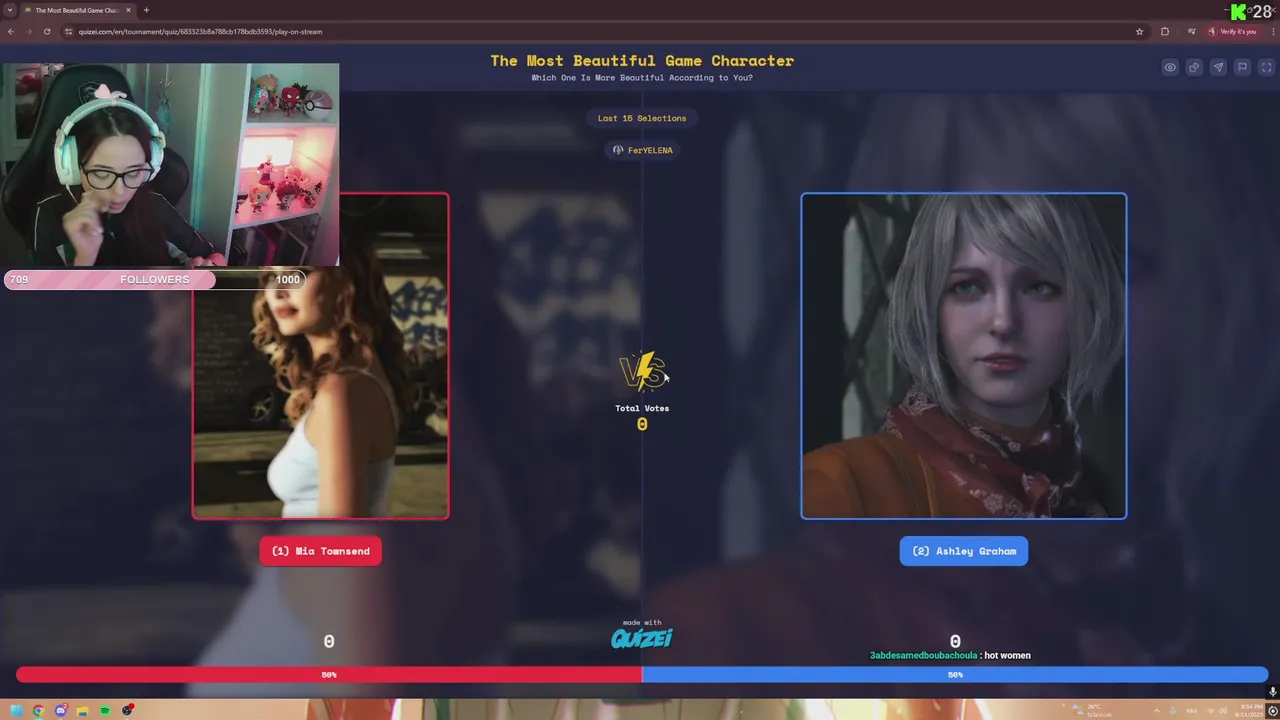View site information icon in address bar
The height and width of the screenshot is (720, 1280).
tap(69, 31)
